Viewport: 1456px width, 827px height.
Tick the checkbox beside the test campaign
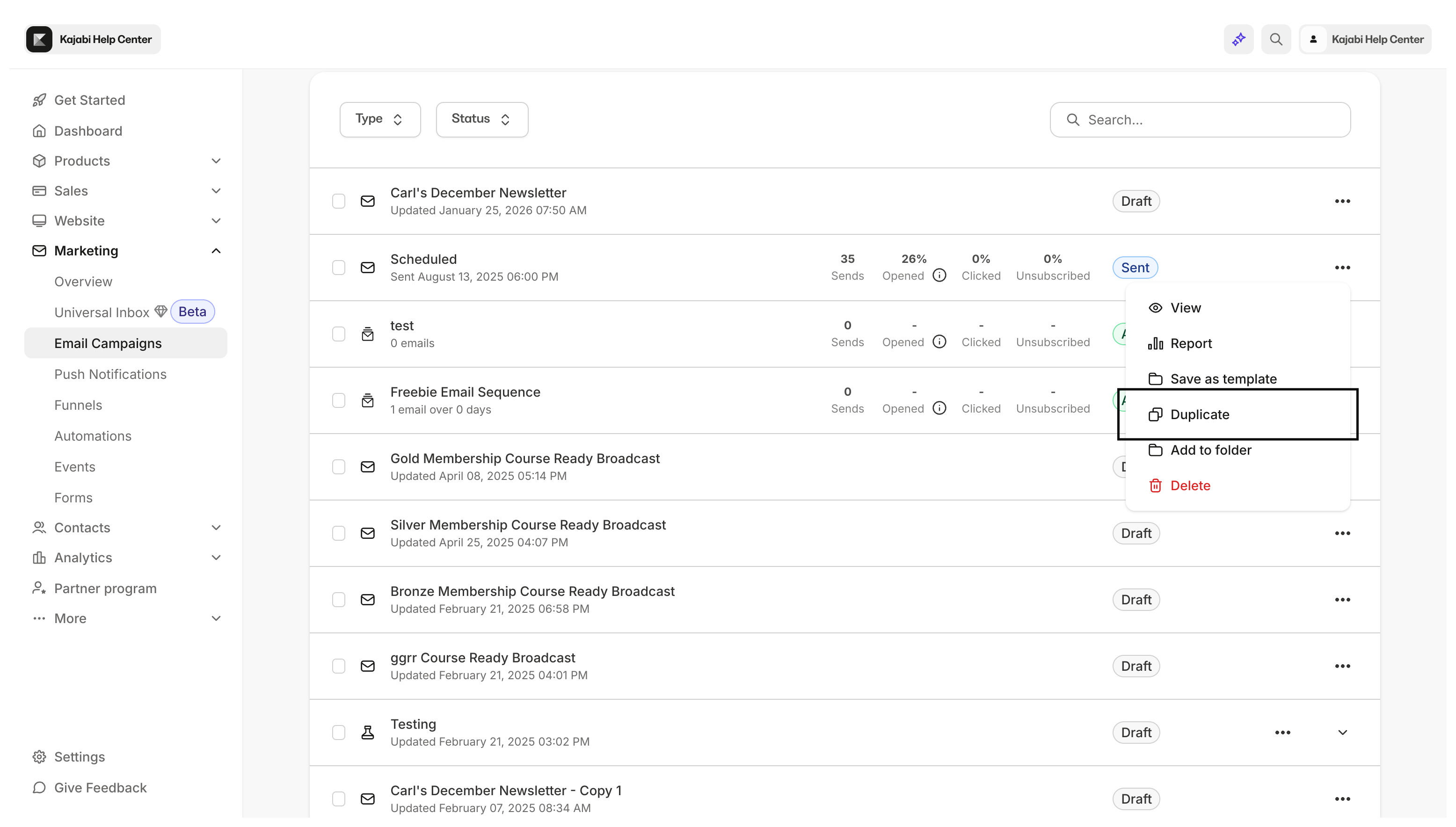[x=339, y=334]
